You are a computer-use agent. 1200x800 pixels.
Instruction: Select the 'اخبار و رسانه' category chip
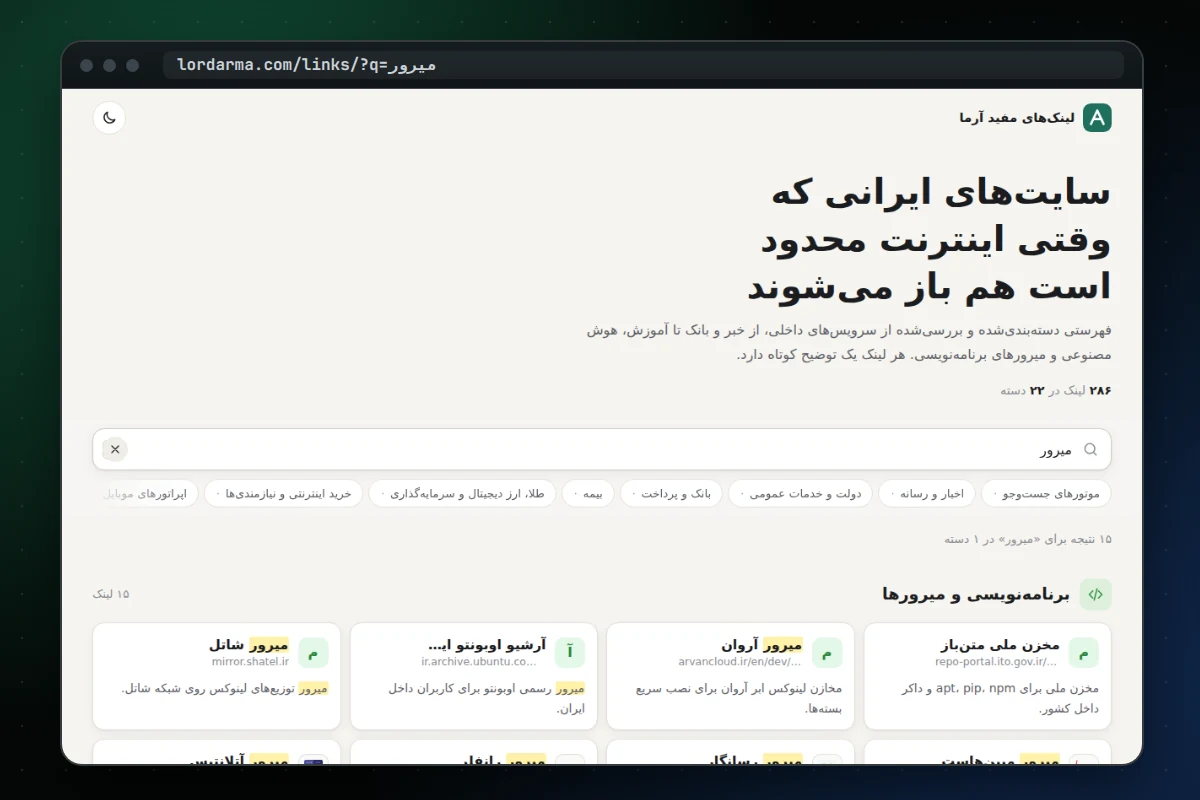(927, 493)
